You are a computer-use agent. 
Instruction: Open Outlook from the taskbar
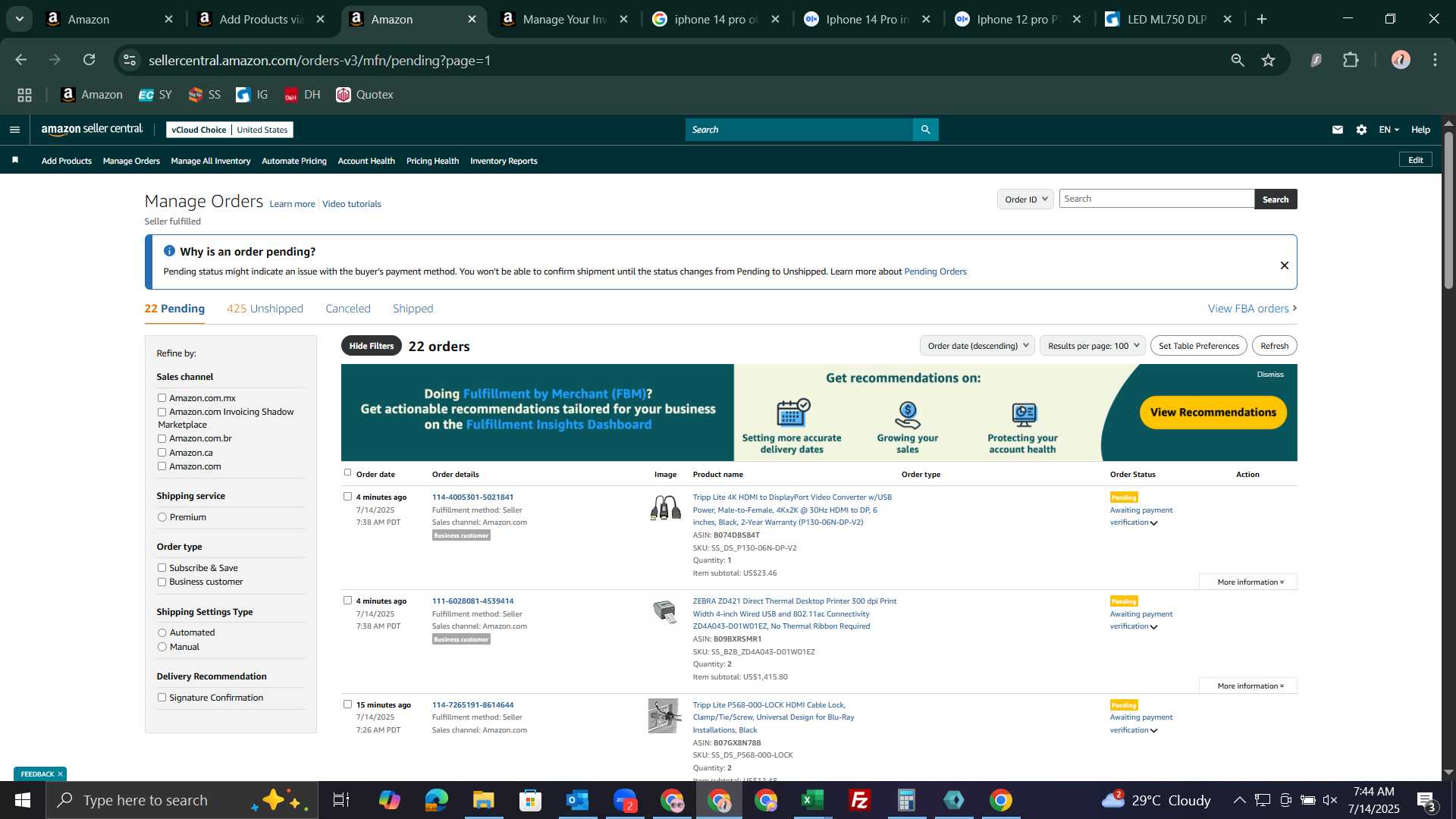point(578,800)
